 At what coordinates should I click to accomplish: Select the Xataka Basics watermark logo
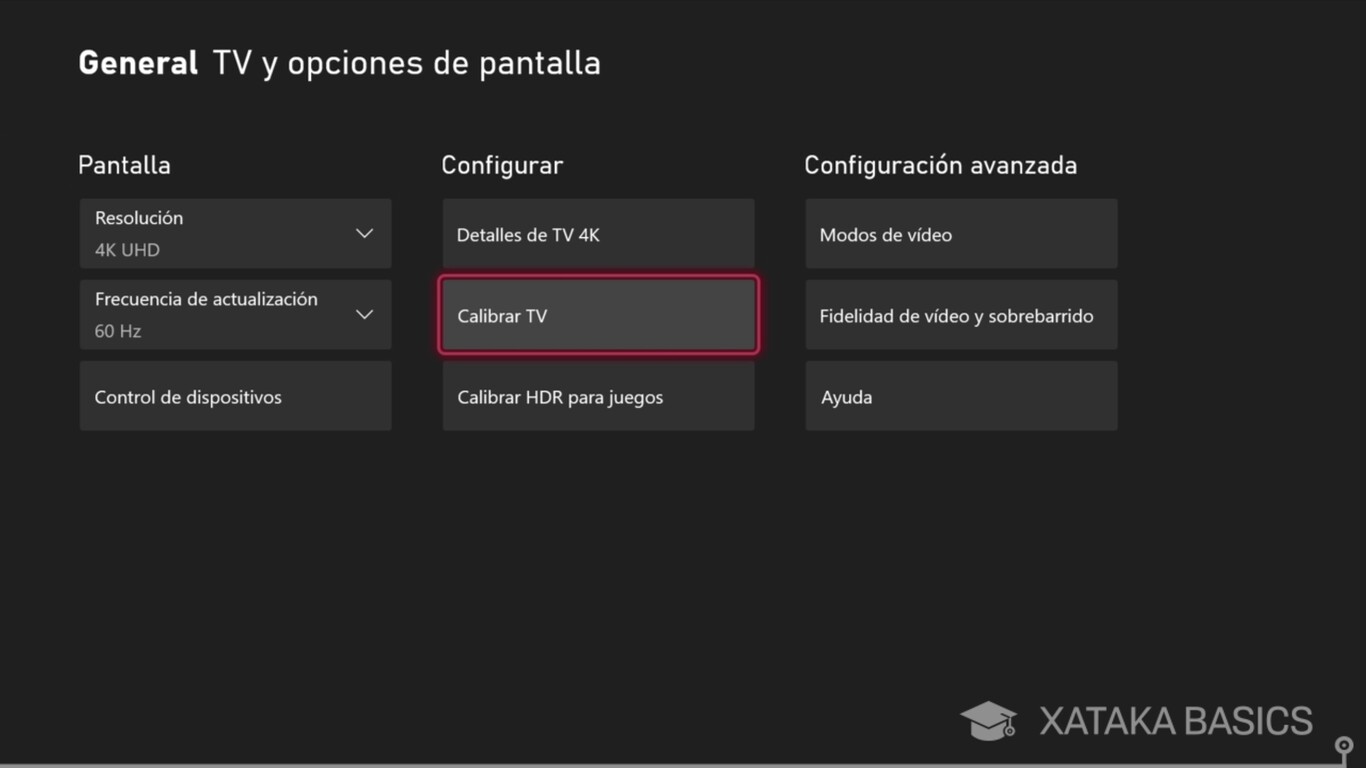coord(1175,719)
